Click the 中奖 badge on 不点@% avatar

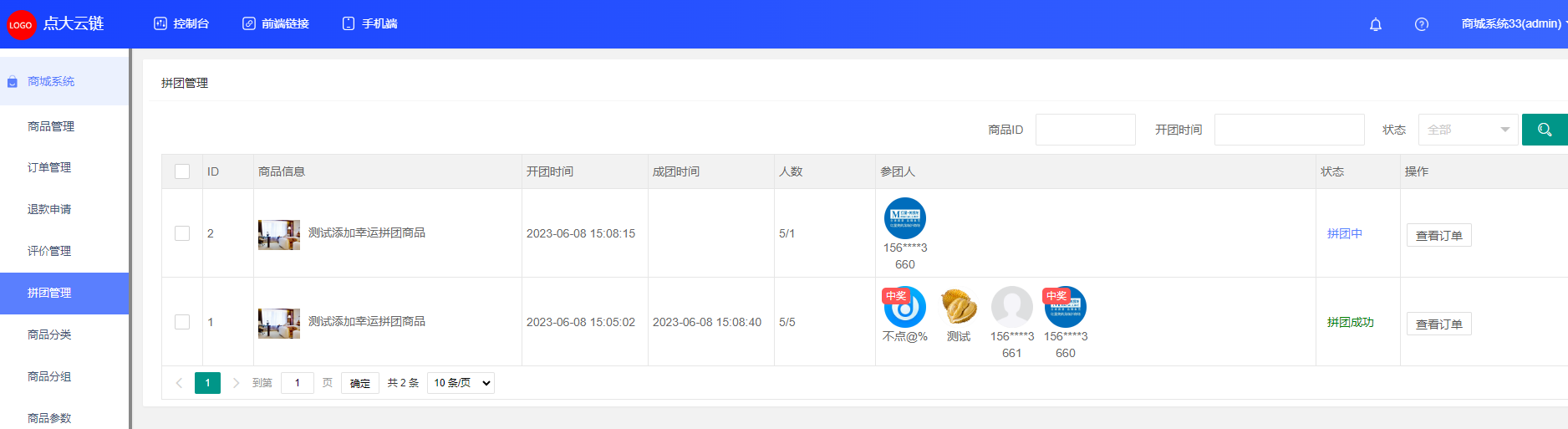[896, 296]
